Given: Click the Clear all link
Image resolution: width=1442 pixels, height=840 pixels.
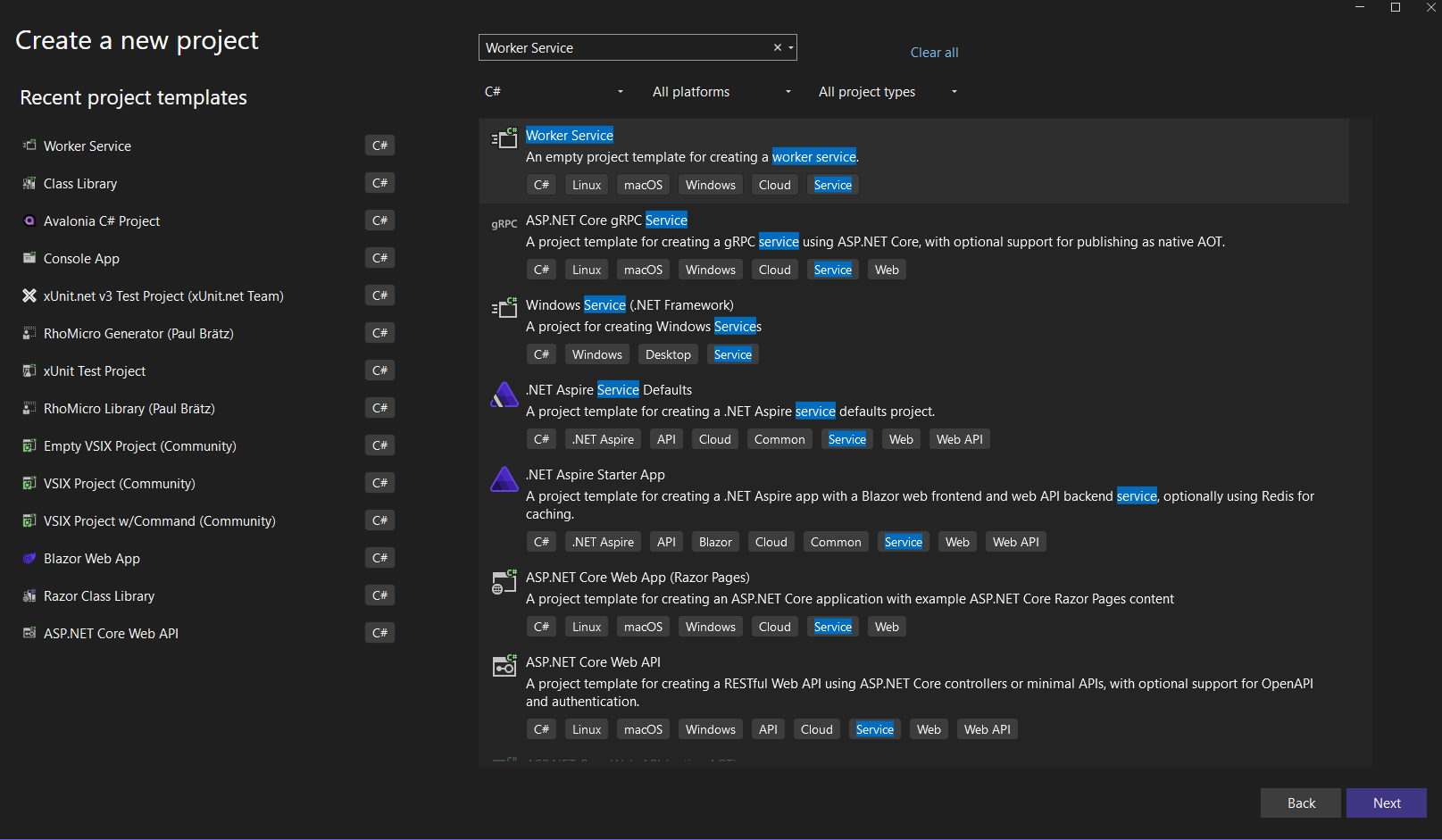Looking at the screenshot, I should point(934,53).
